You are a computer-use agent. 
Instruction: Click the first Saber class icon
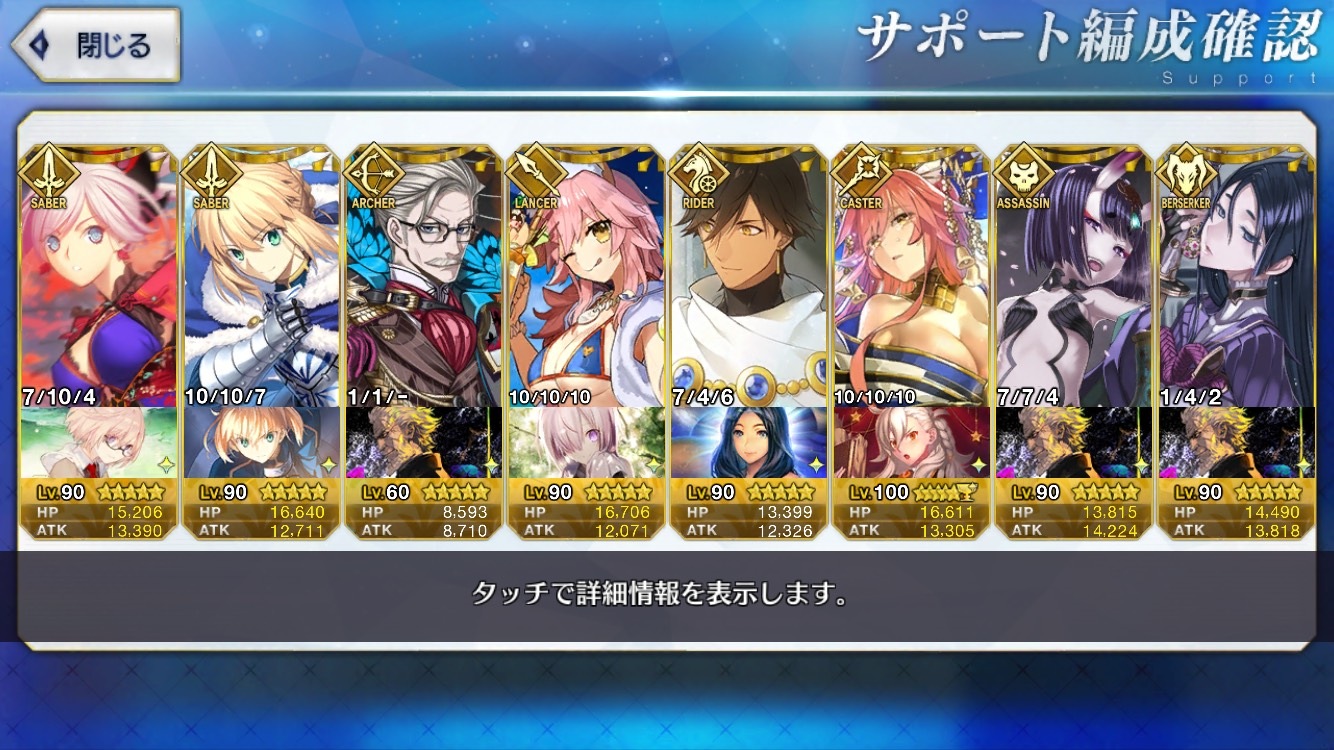45,172
